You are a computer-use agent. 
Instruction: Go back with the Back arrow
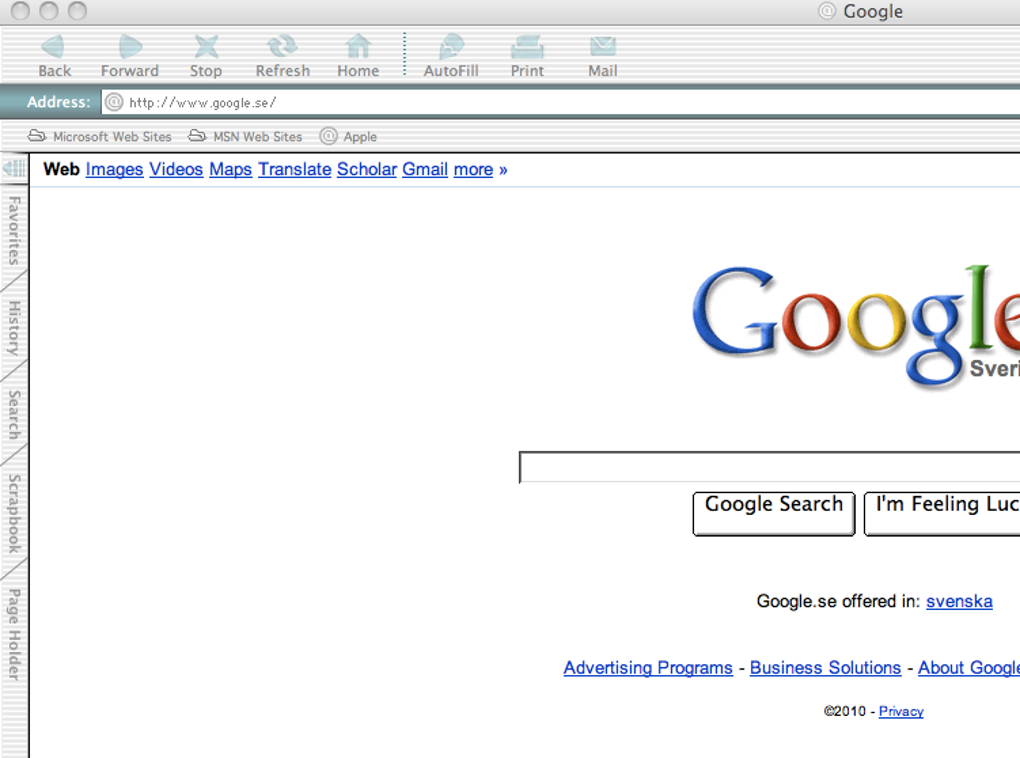54,56
